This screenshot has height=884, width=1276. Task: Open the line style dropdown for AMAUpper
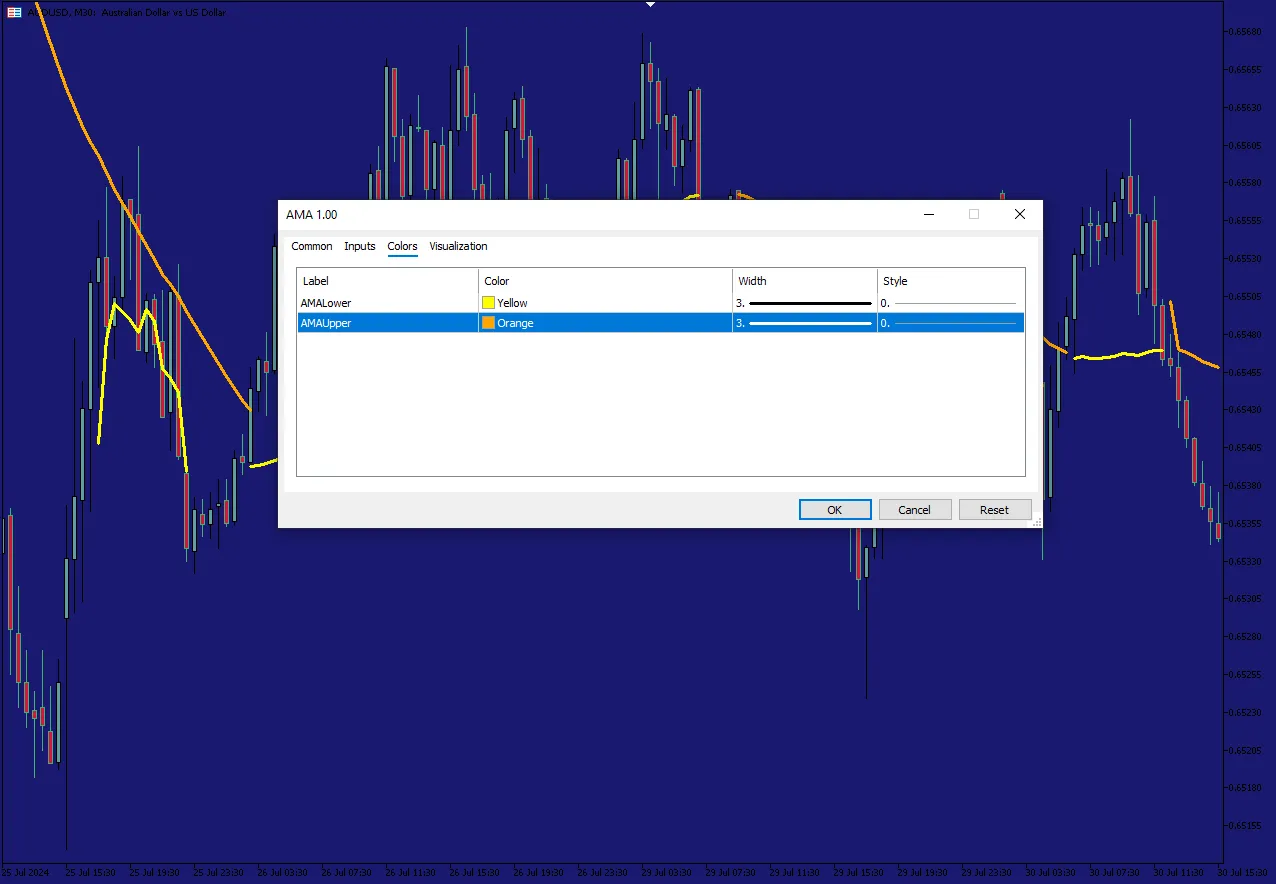[x=950, y=323]
